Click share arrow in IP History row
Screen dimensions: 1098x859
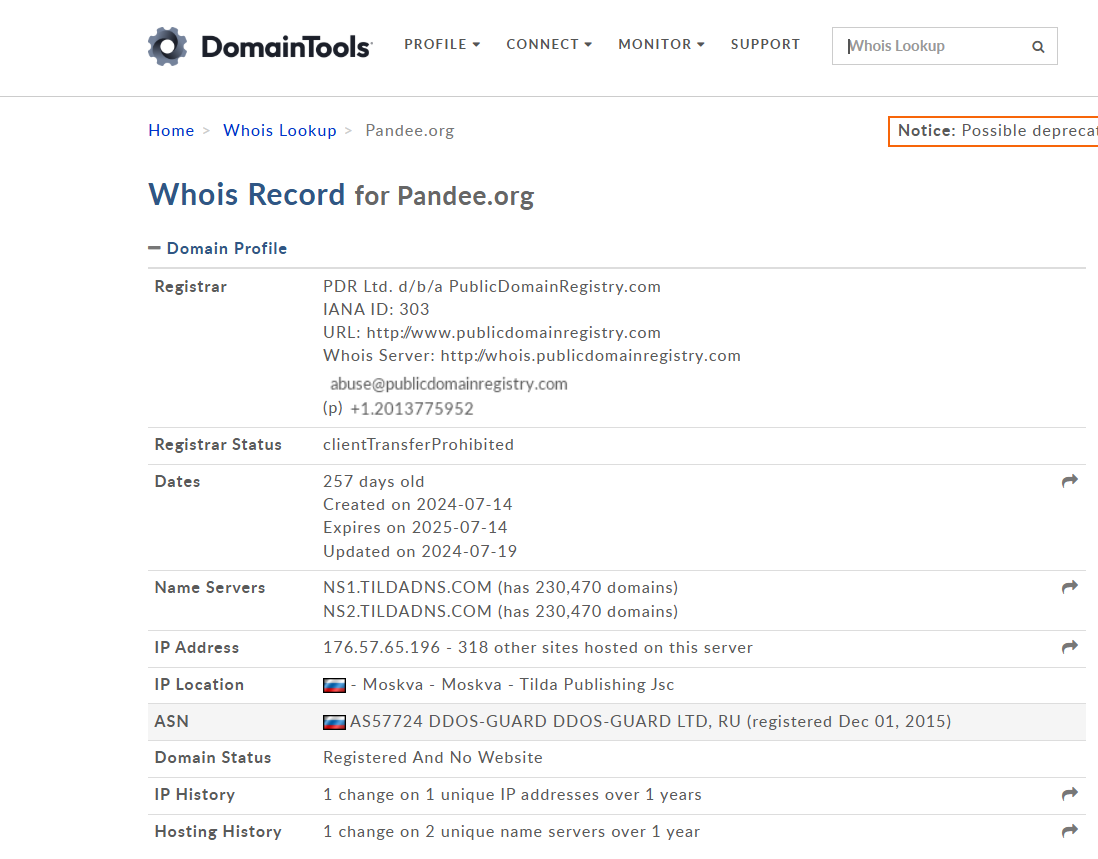1069,795
